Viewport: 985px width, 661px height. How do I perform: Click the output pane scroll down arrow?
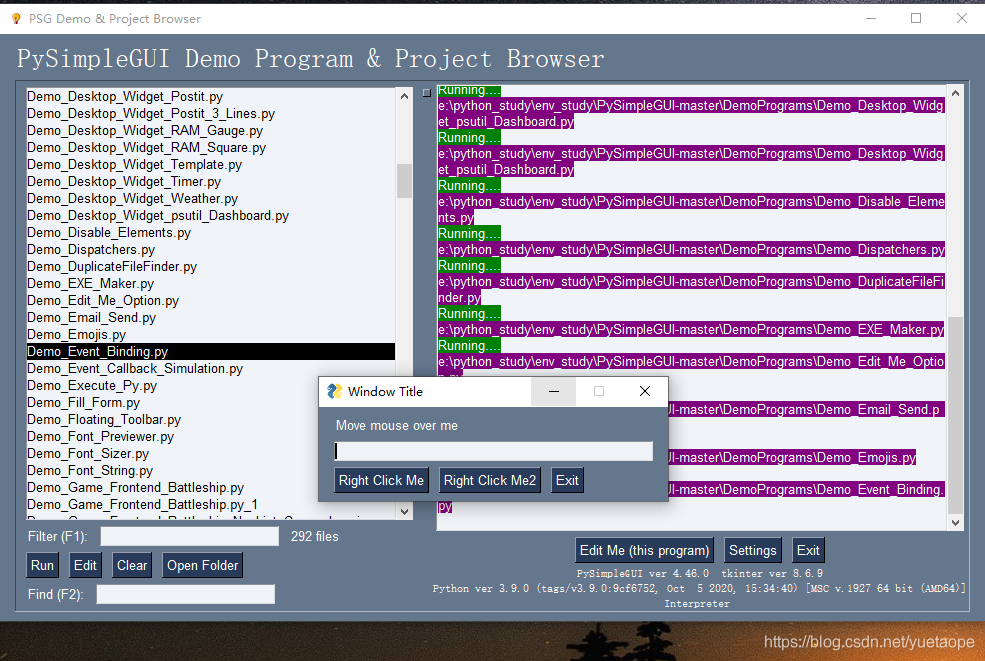[955, 522]
